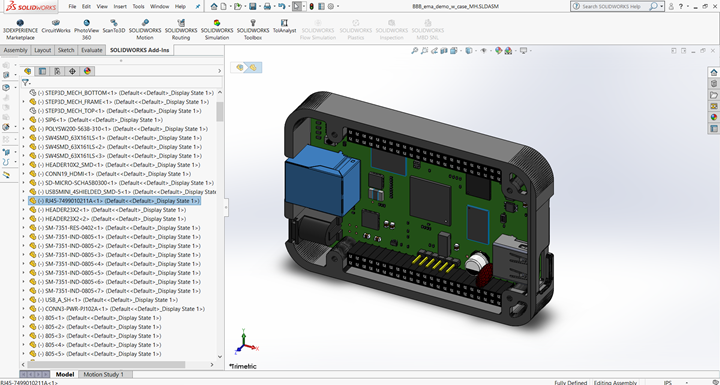
Task: Open the Insert menu
Action: pyautogui.click(x=120, y=6)
